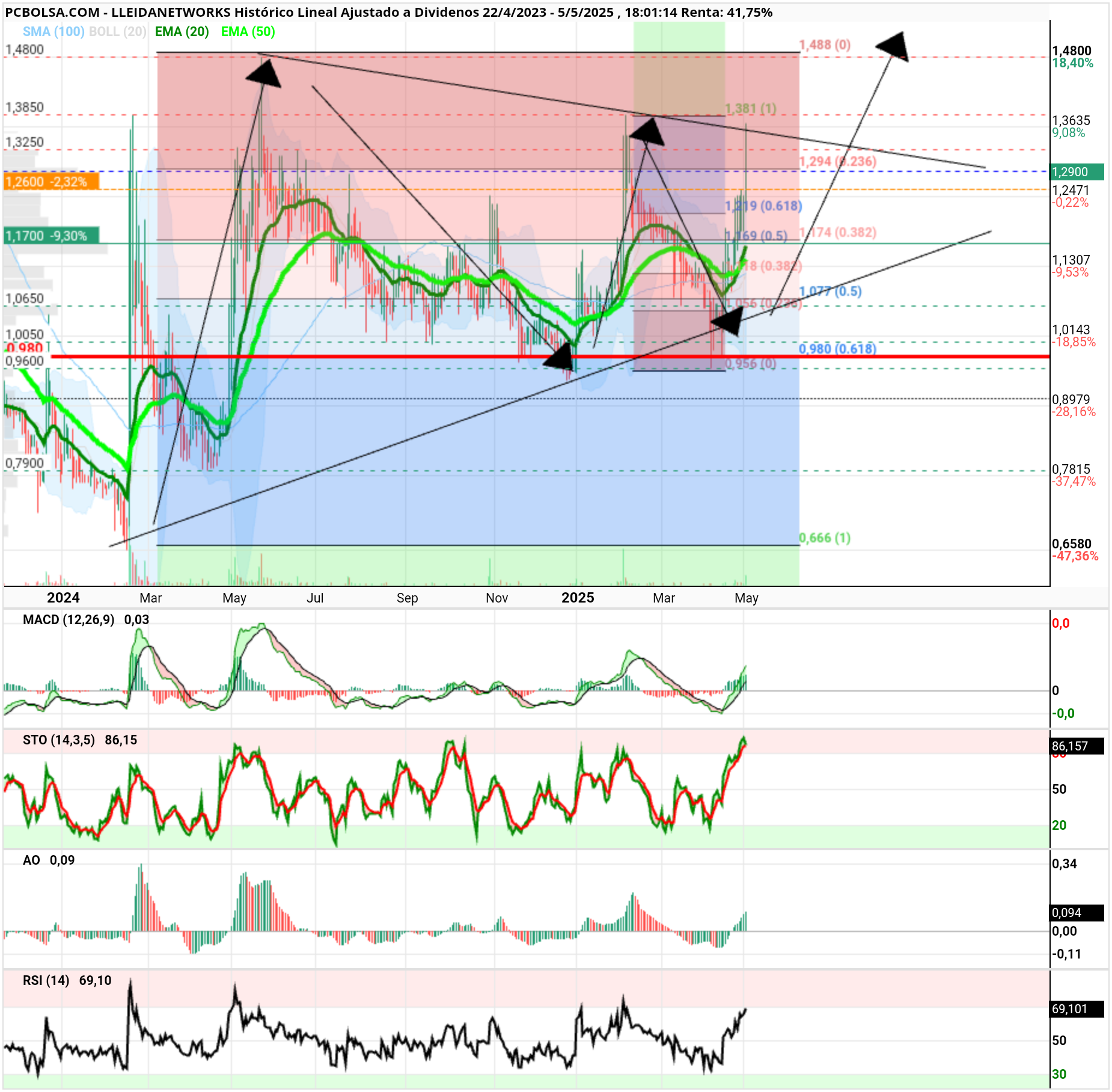1112x1092 pixels.
Task: Click the 1,0650 left axis label
Action: (x=25, y=298)
